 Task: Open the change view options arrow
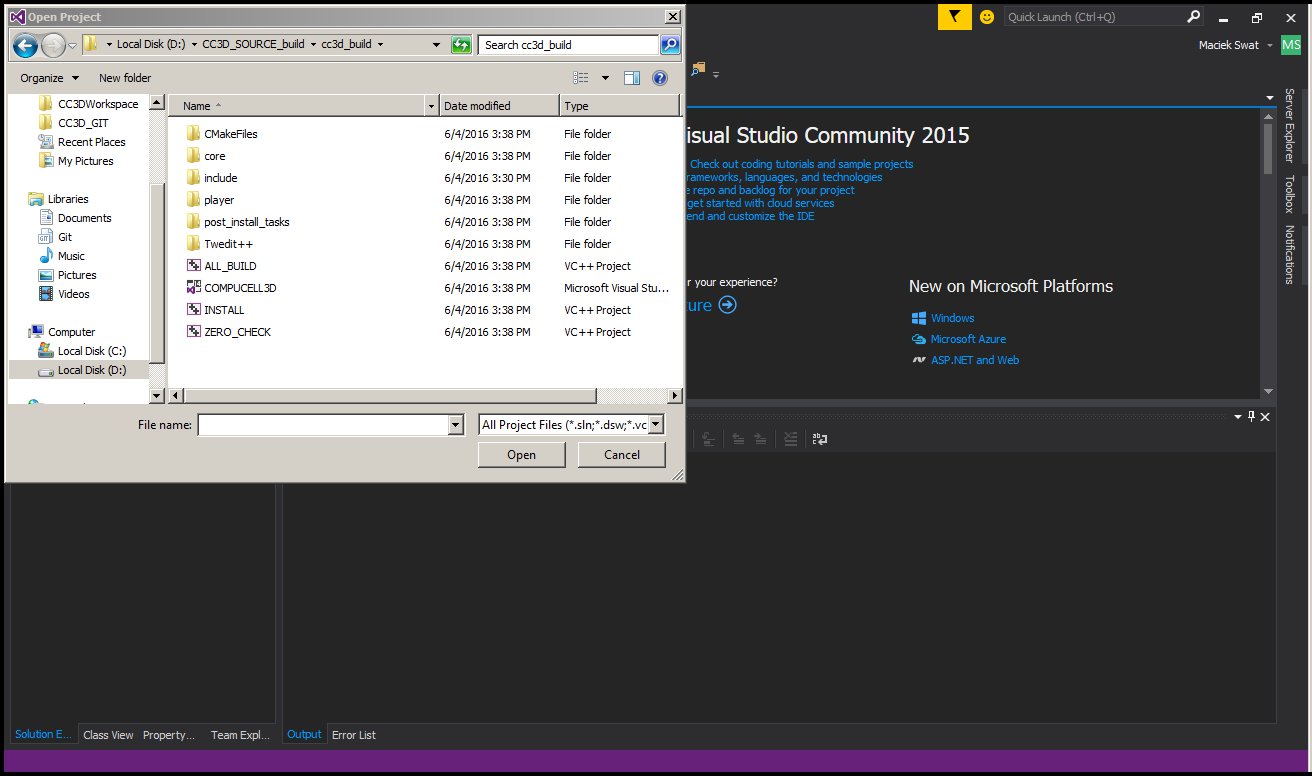pos(605,78)
